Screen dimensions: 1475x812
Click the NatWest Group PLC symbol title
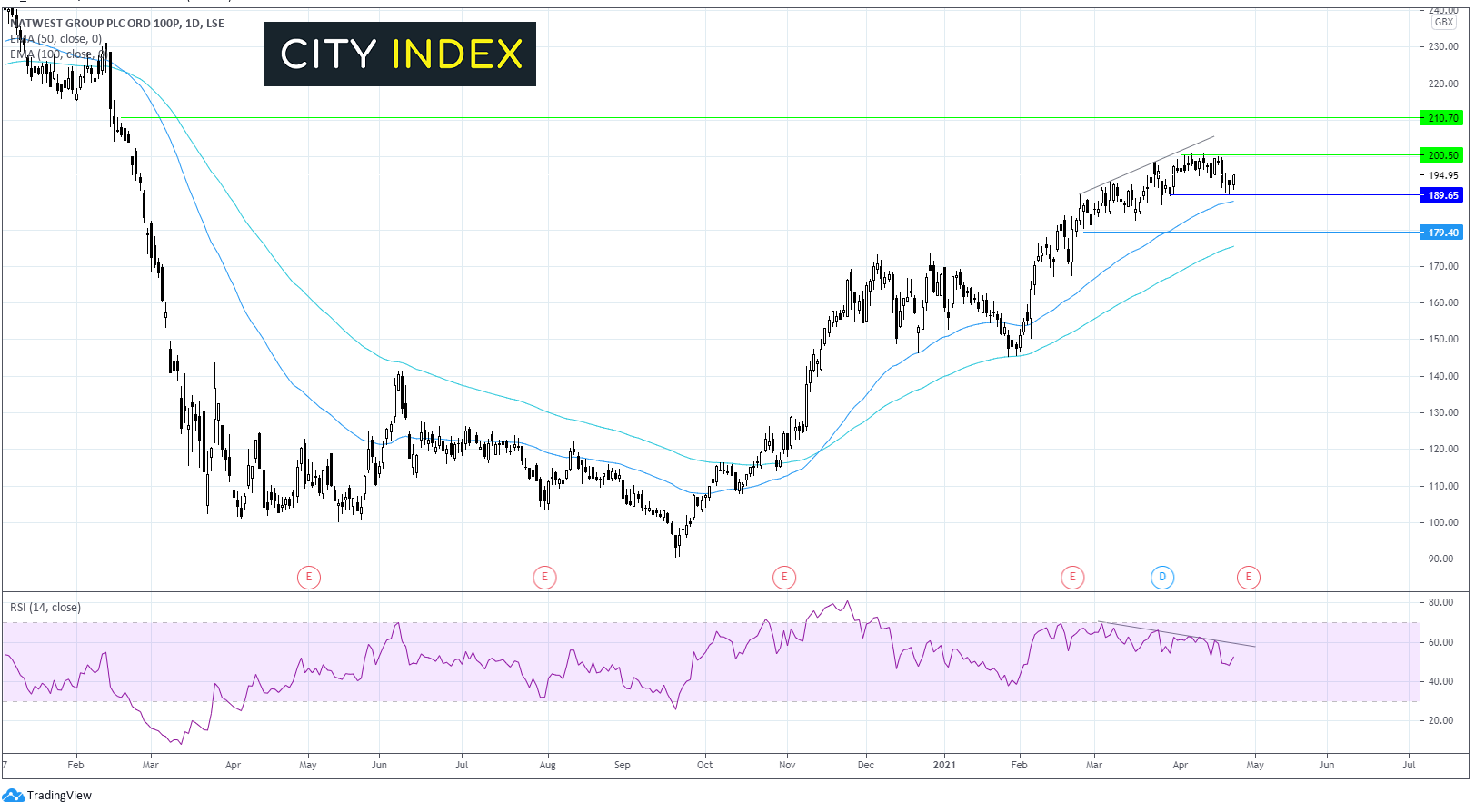pos(118,24)
